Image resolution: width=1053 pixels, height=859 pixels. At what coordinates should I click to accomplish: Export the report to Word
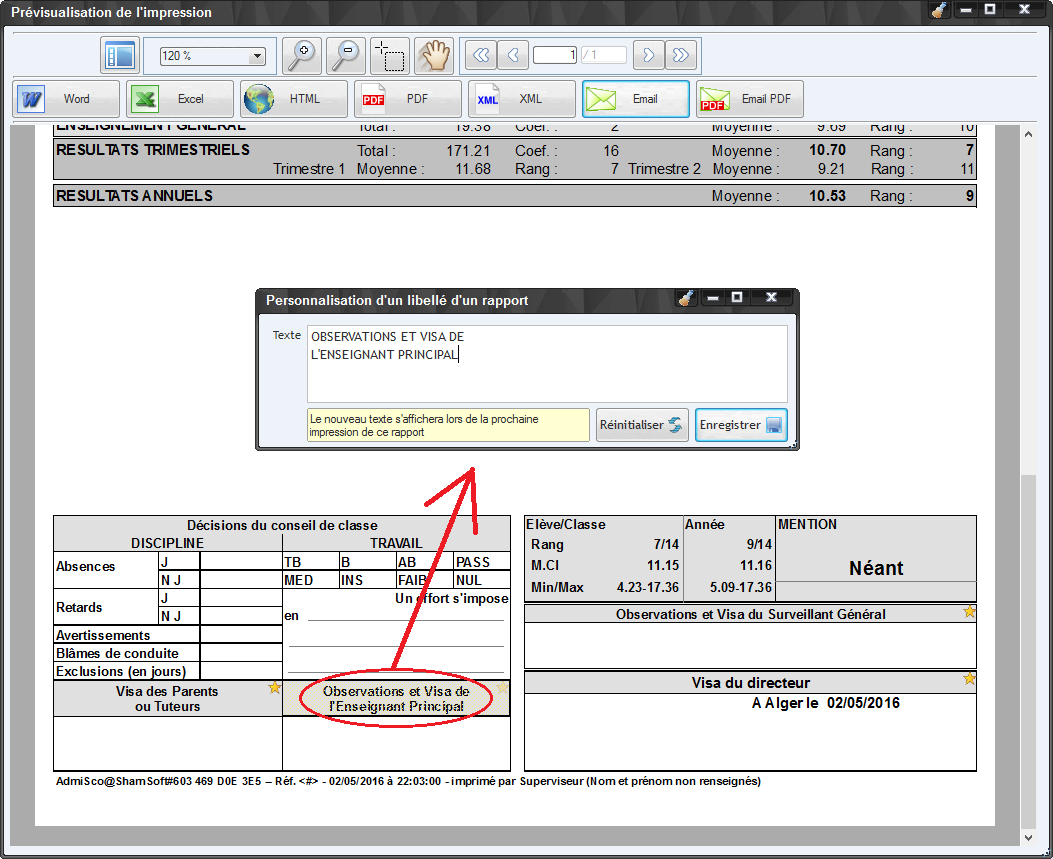click(66, 99)
